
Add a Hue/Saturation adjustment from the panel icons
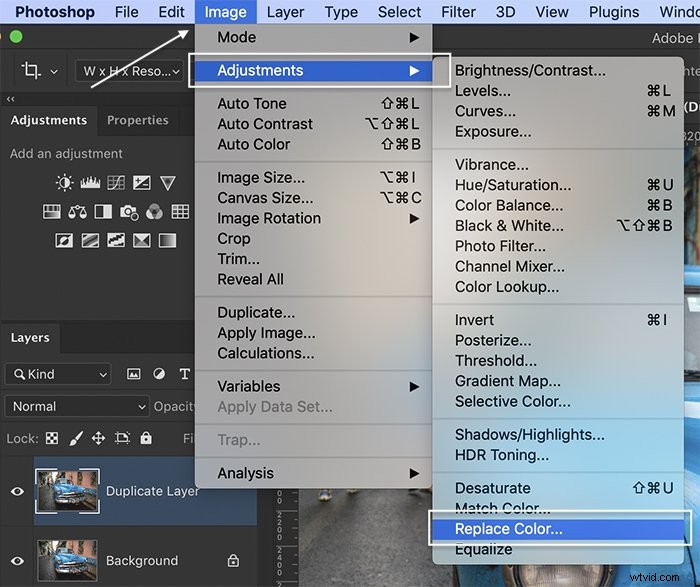coord(51,212)
